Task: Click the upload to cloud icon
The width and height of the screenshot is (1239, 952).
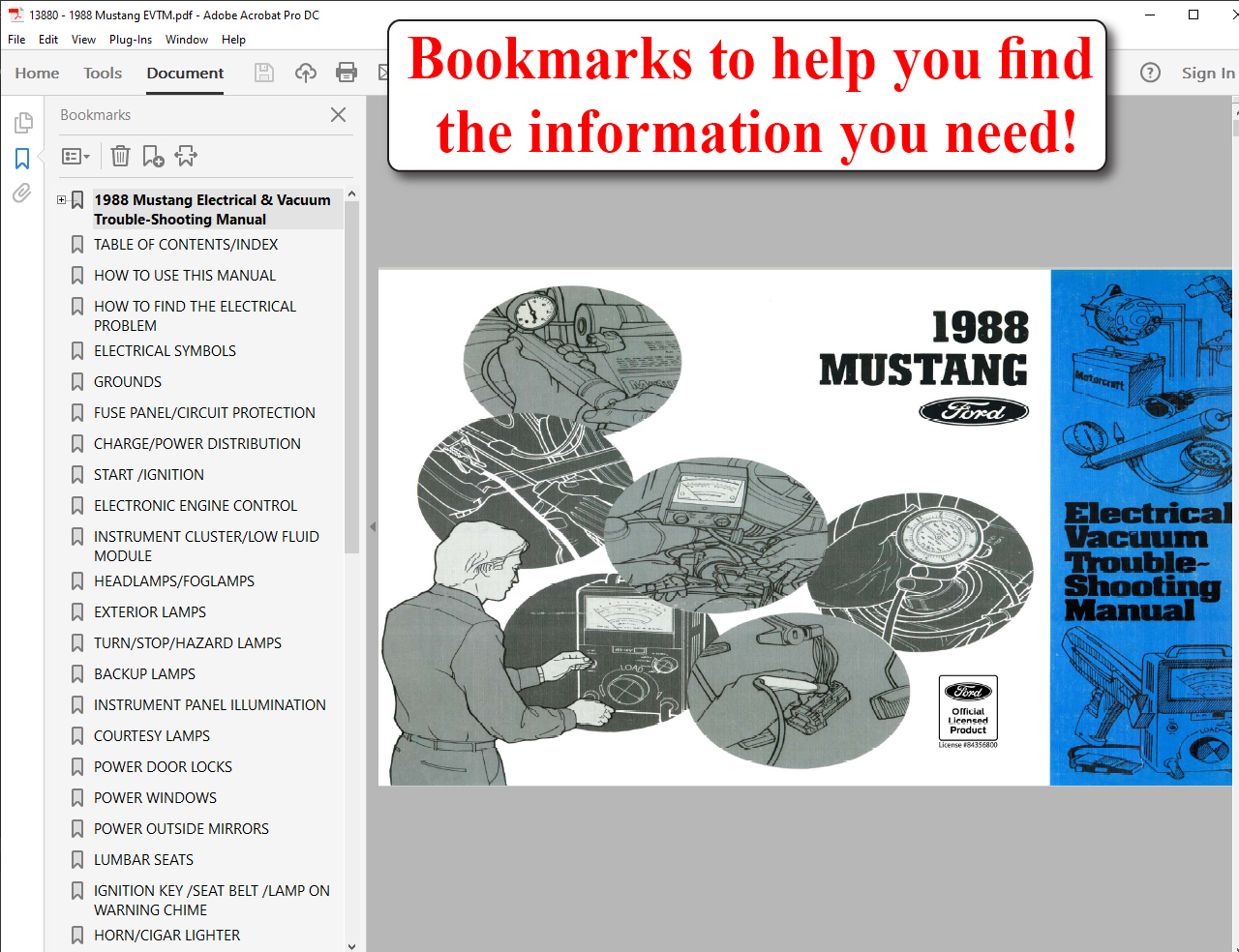Action: [x=306, y=73]
